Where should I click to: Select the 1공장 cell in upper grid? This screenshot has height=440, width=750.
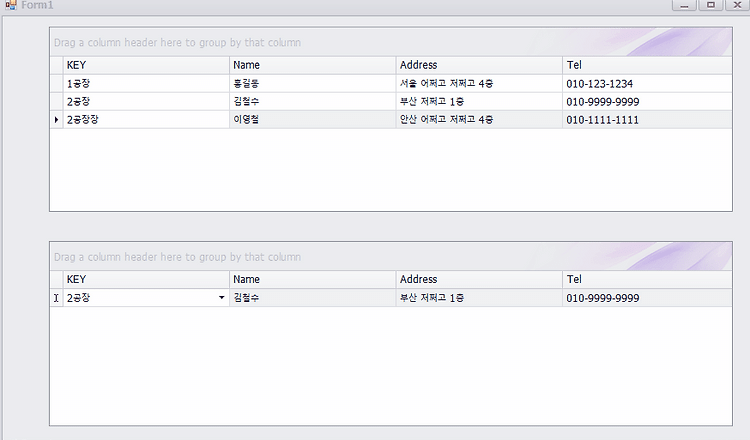[146, 84]
